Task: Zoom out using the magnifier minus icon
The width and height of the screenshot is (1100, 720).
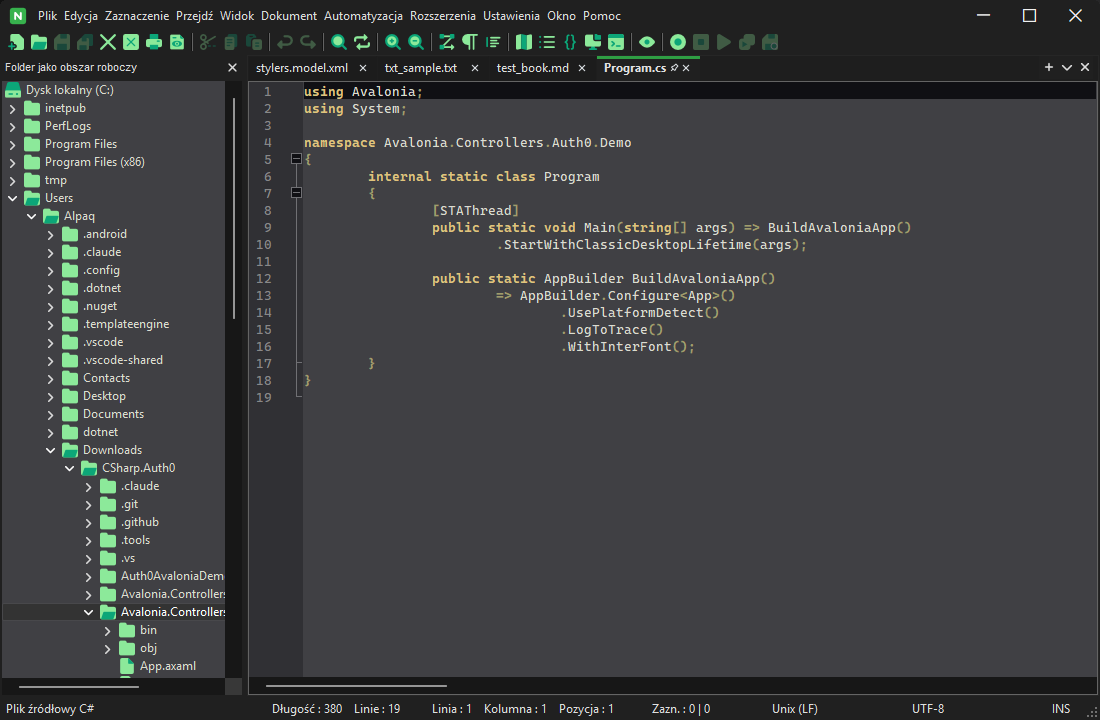Action: point(416,42)
